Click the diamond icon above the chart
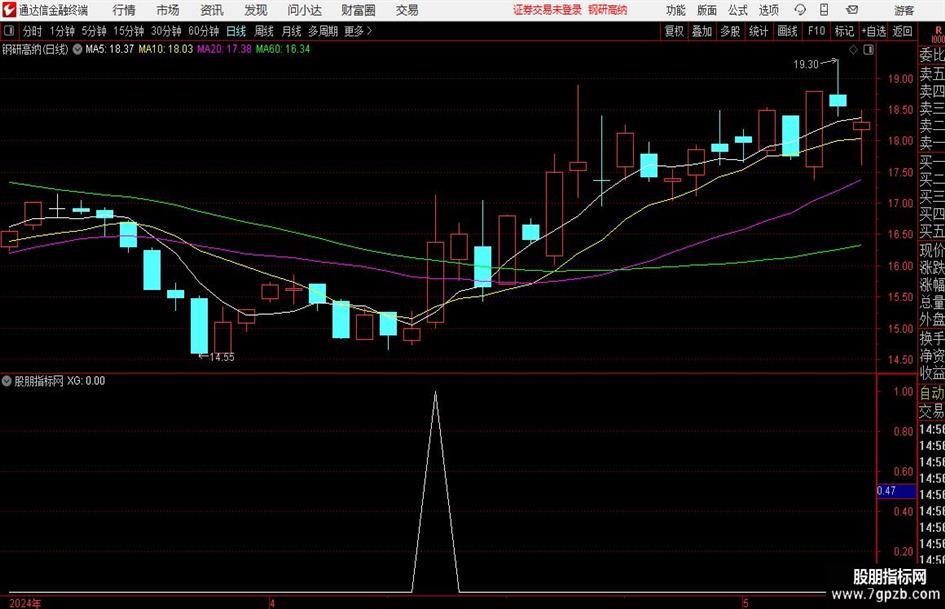The height and width of the screenshot is (609, 945). click(x=853, y=49)
